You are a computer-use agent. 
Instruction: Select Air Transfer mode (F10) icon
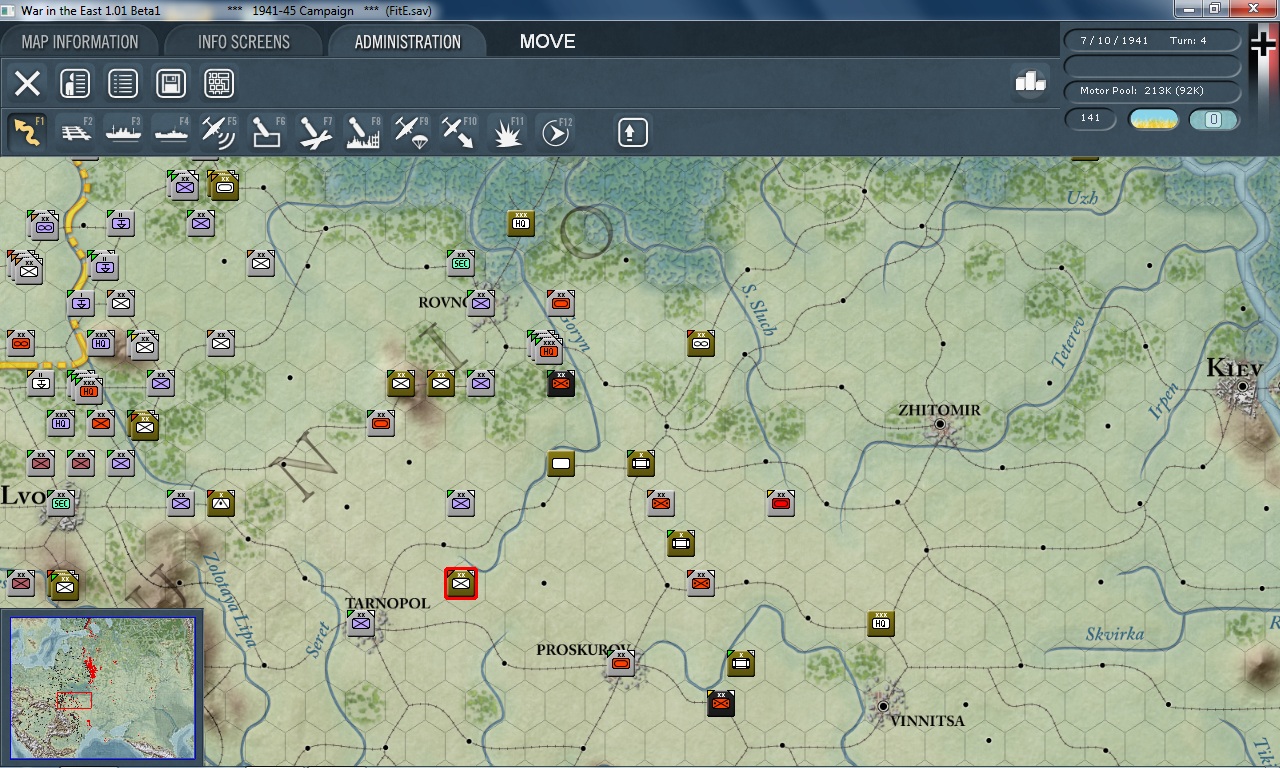pos(459,132)
